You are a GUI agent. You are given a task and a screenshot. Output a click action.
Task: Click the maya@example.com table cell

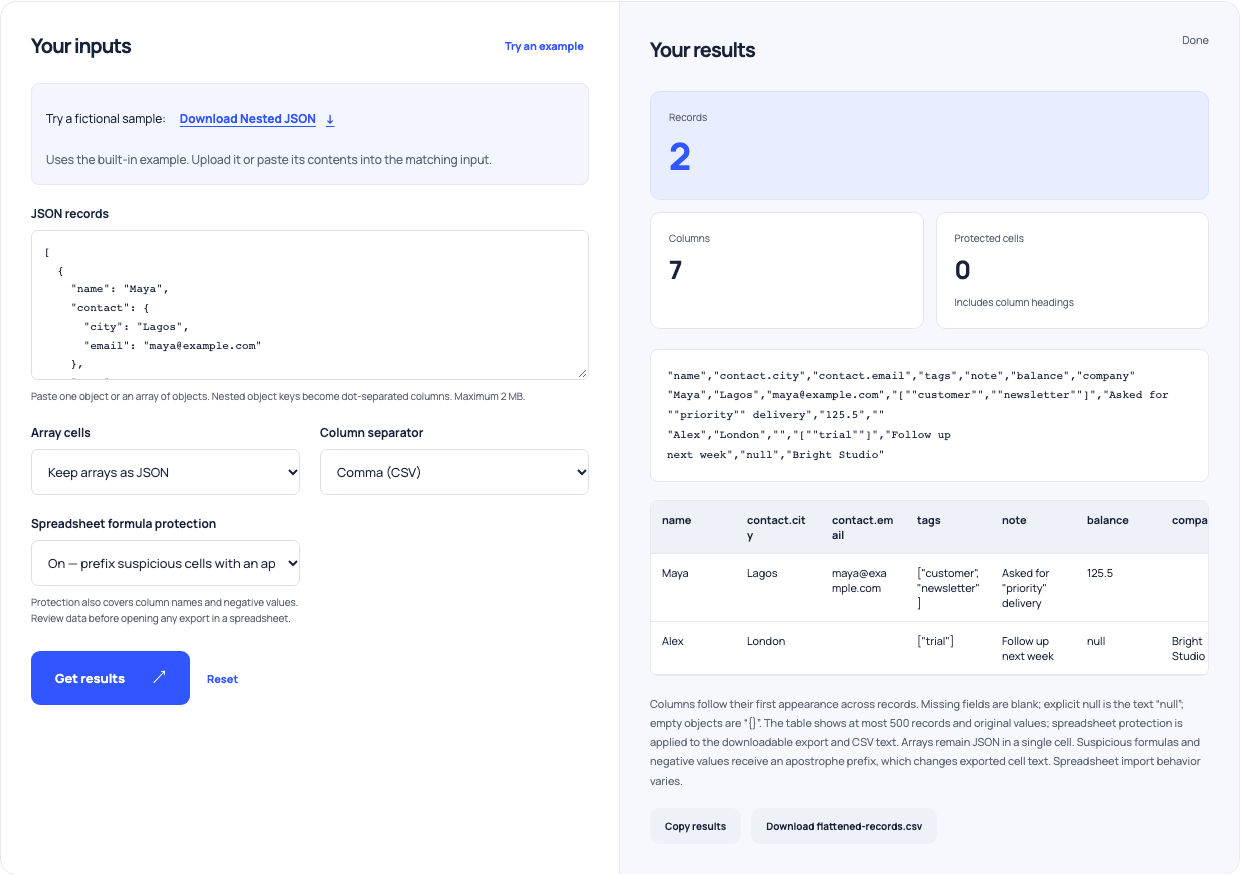[863, 588]
